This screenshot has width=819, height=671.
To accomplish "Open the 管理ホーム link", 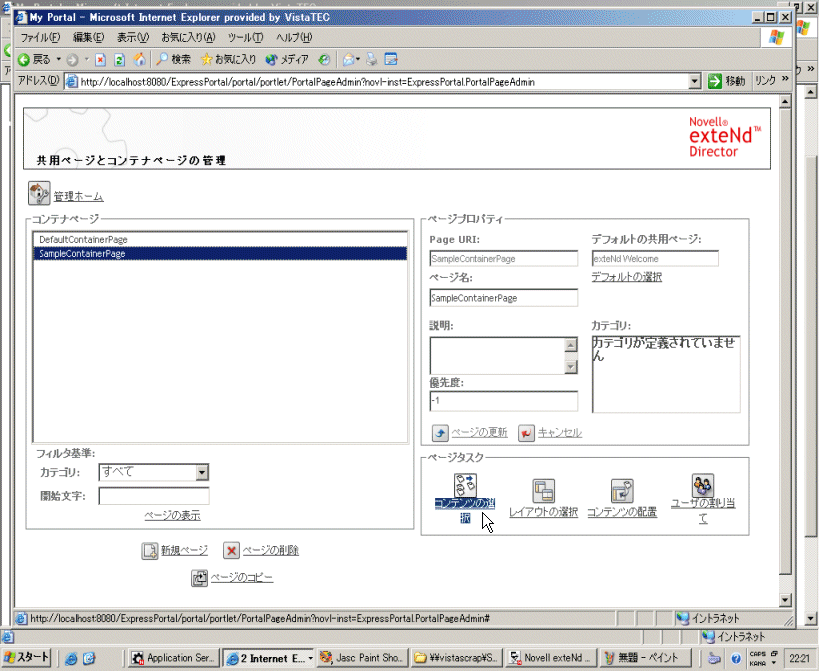I will click(78, 197).
